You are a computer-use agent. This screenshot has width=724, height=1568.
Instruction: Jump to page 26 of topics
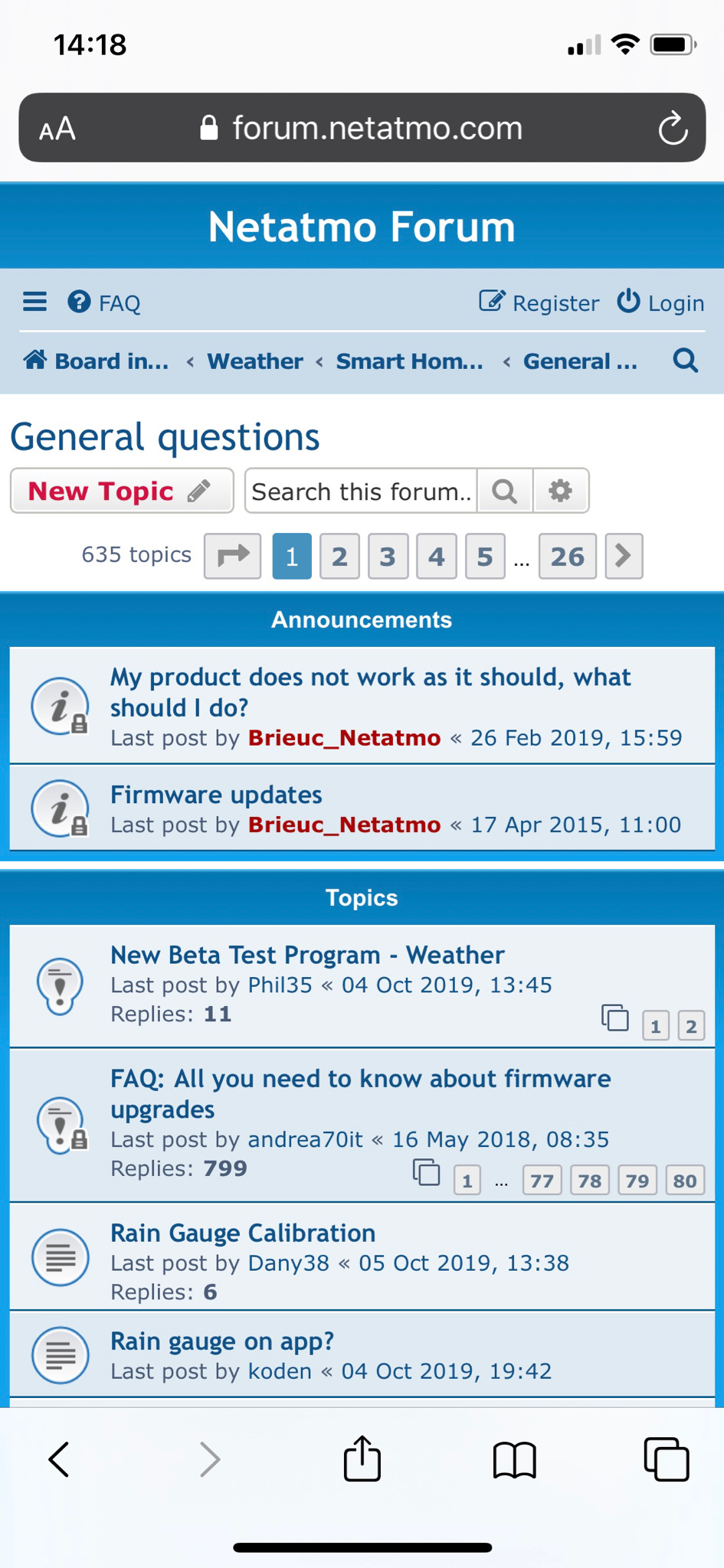pos(567,556)
